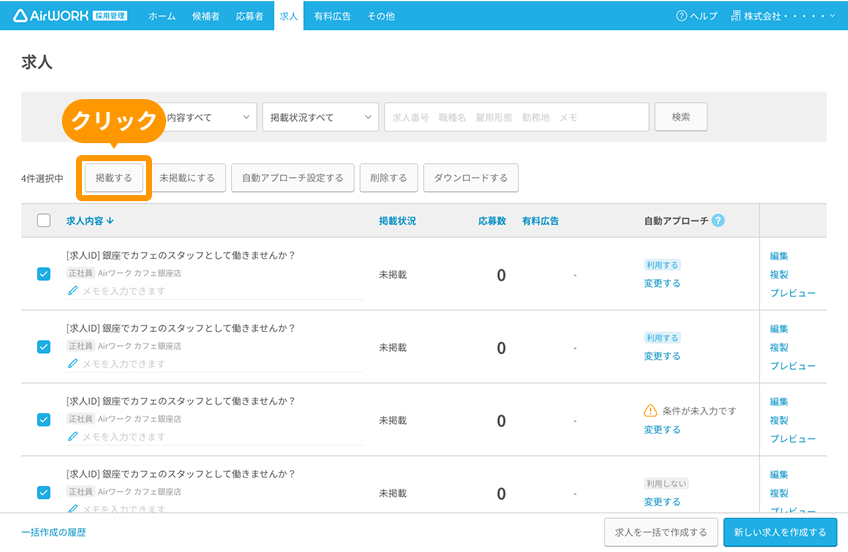Click 求人を一括で作成する button

pyautogui.click(x=661, y=533)
